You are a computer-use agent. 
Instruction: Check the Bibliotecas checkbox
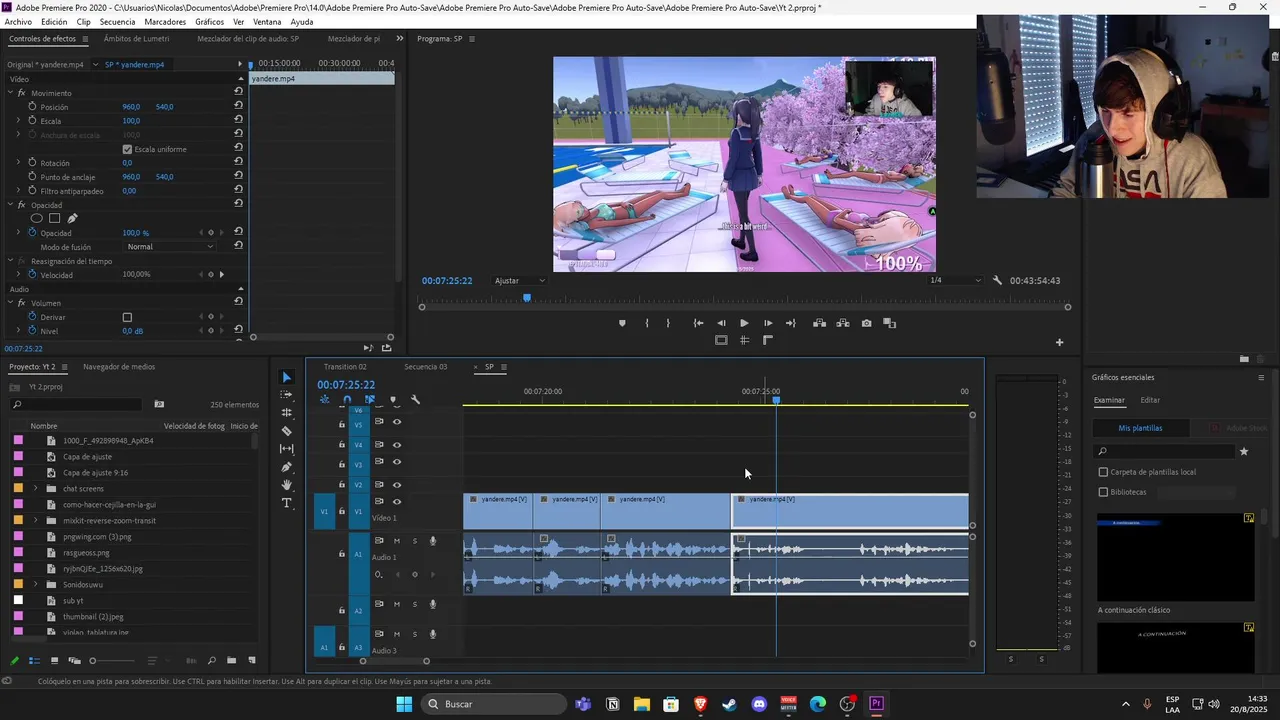1103,492
